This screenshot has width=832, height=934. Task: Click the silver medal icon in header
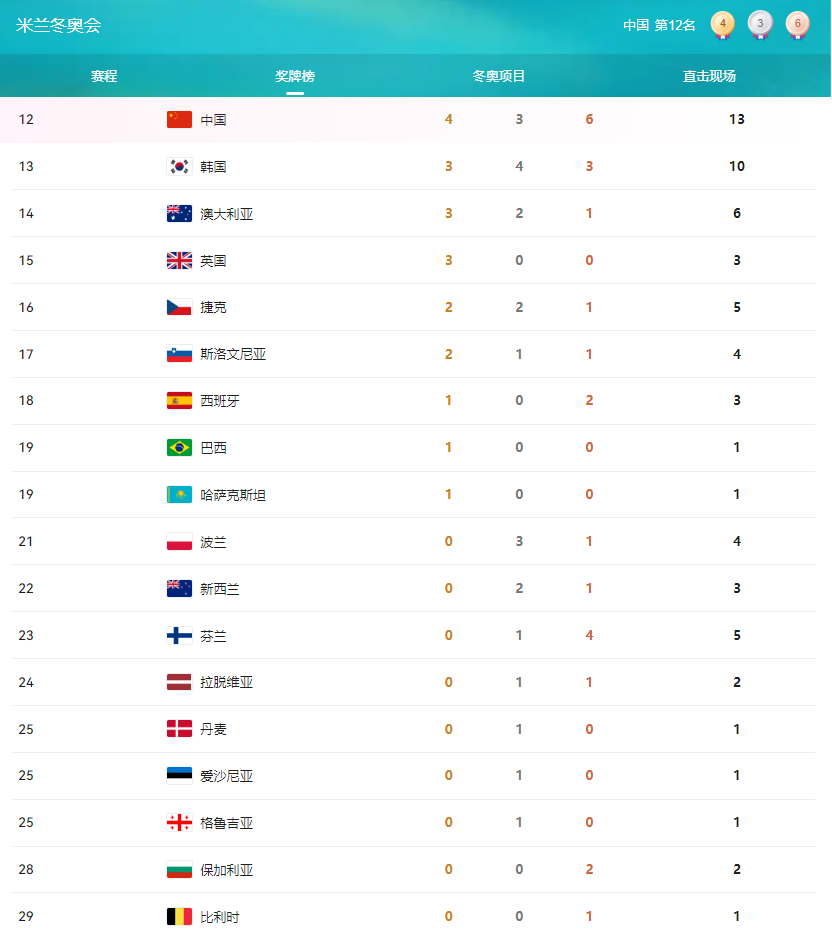point(760,24)
